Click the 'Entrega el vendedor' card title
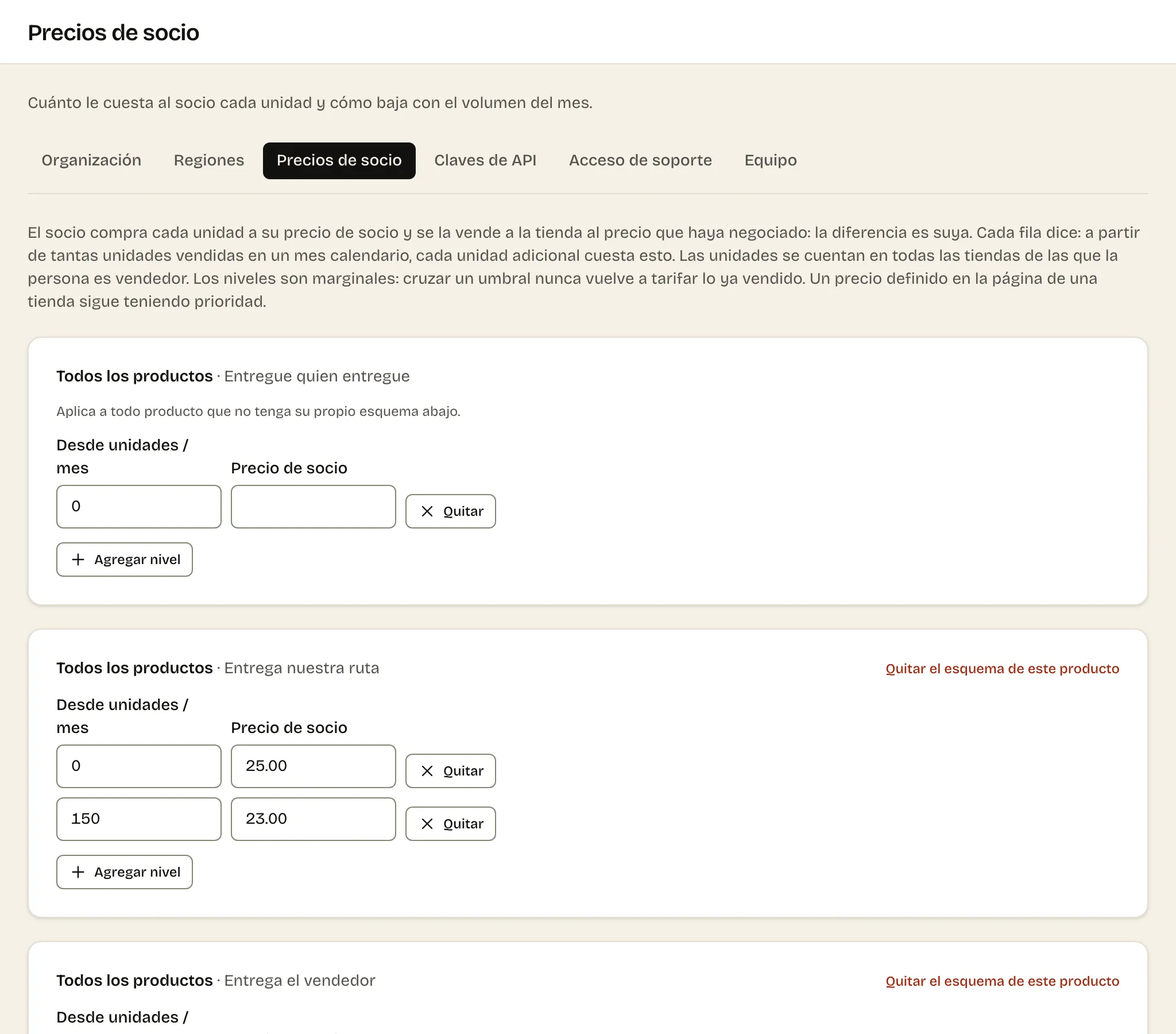 216,981
